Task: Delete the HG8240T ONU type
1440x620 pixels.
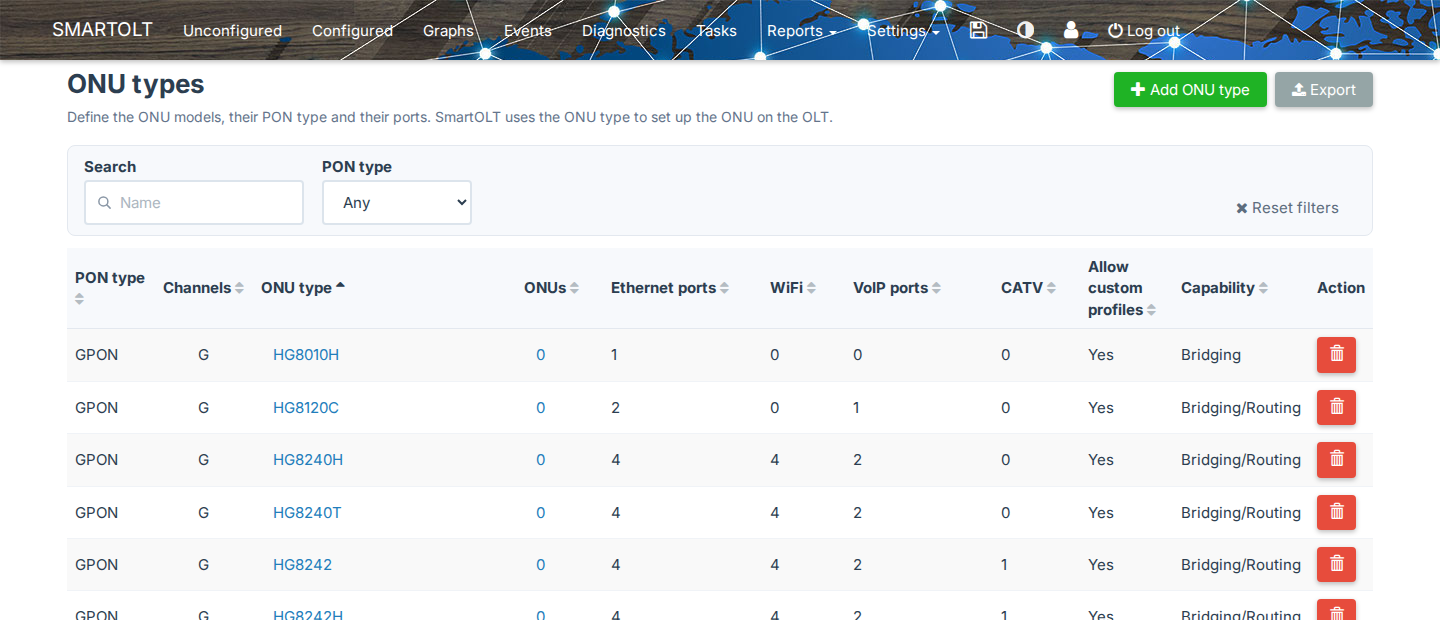Action: coord(1336,513)
